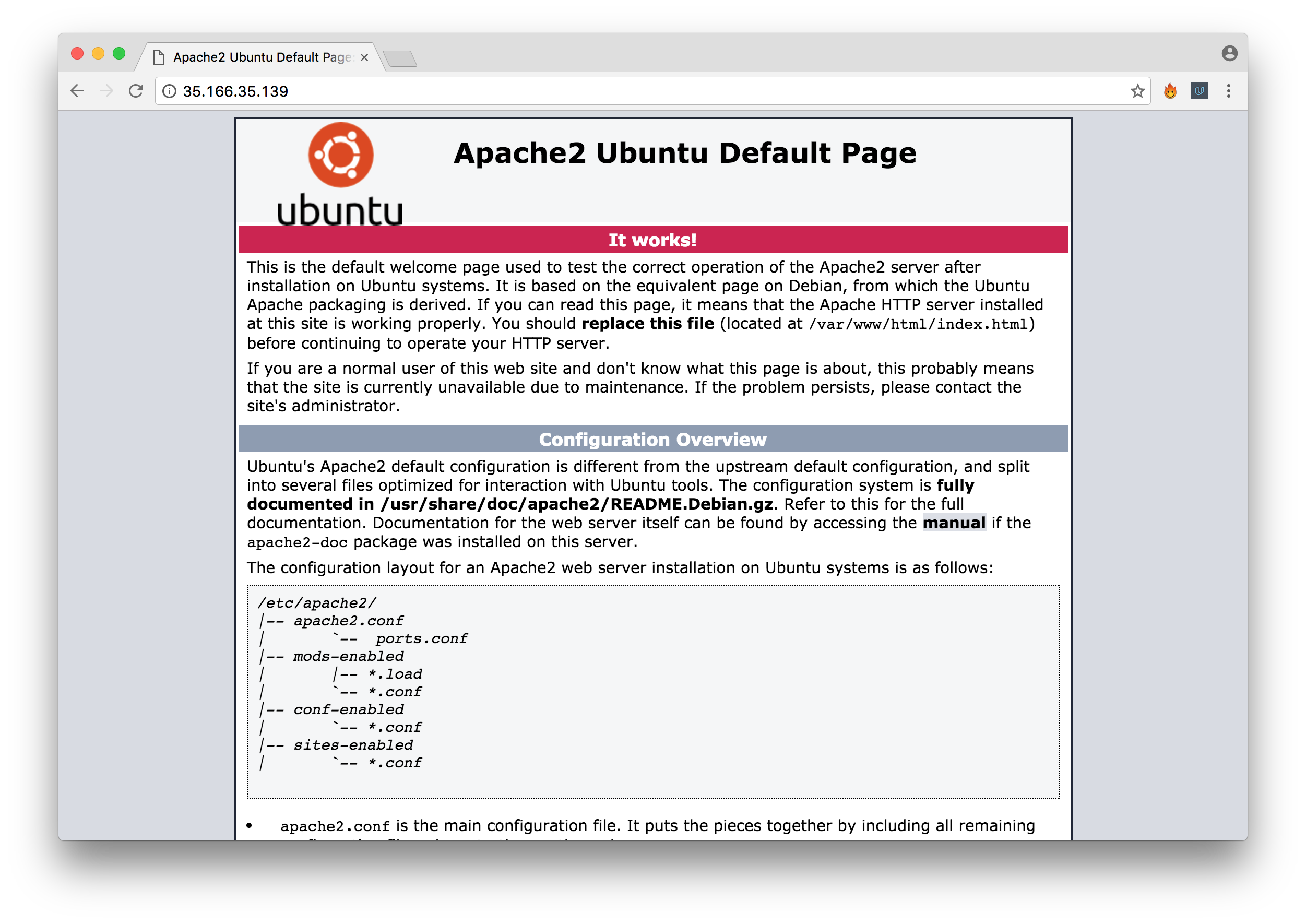Click the page icon in the tab
1306x924 pixels.
[159, 57]
